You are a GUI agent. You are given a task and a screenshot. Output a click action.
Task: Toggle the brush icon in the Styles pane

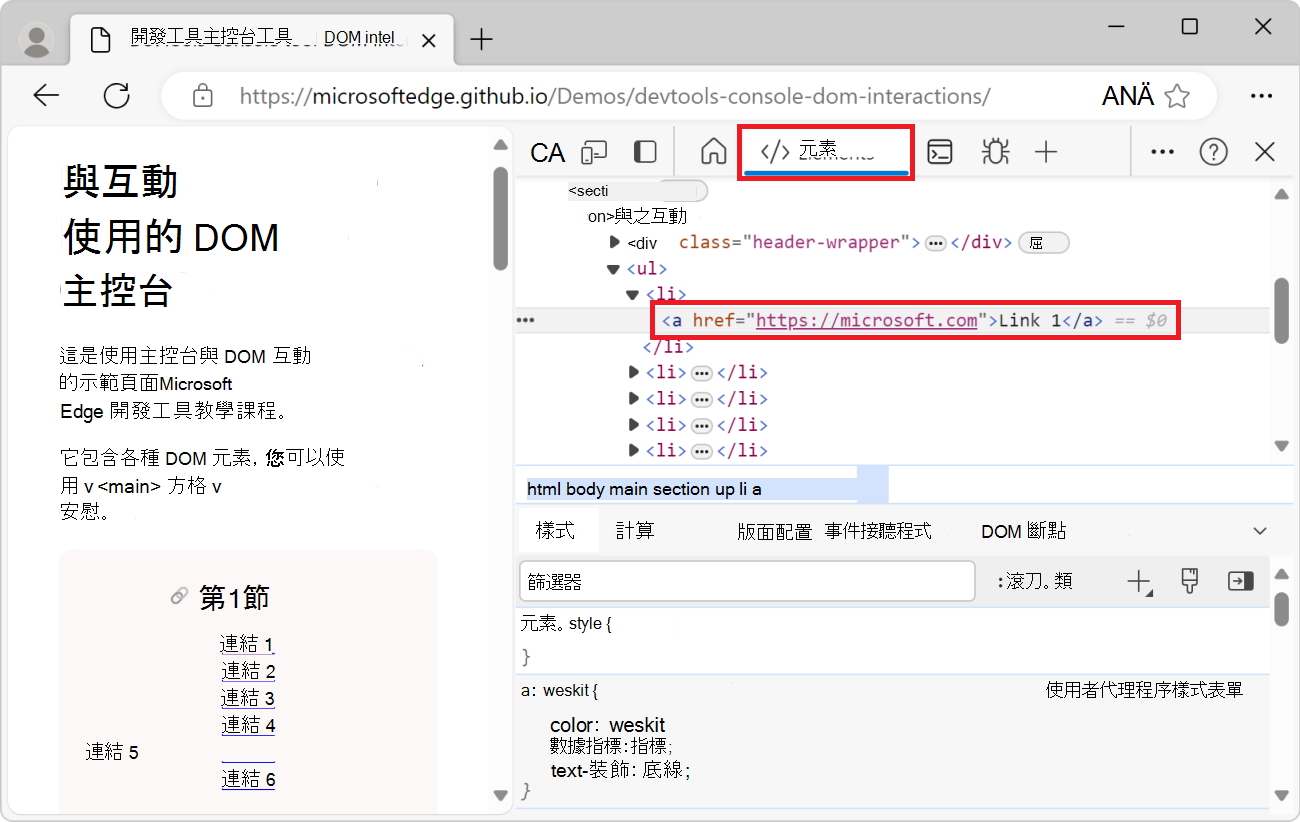point(1189,581)
